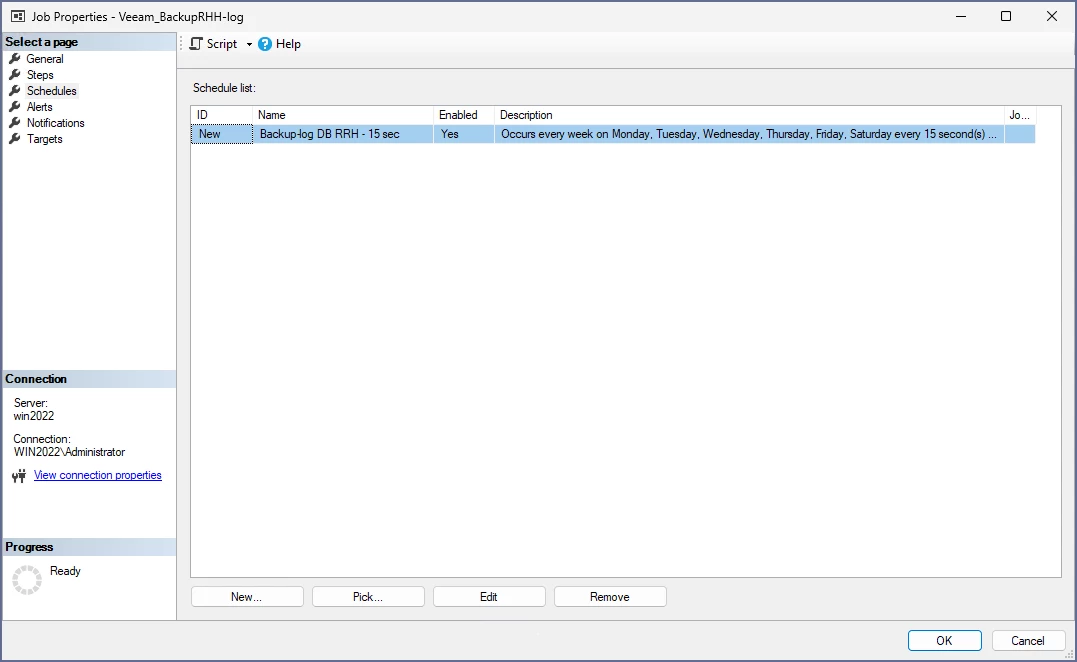Close the Job Properties window
The width and height of the screenshot is (1077, 662).
tap(1052, 16)
